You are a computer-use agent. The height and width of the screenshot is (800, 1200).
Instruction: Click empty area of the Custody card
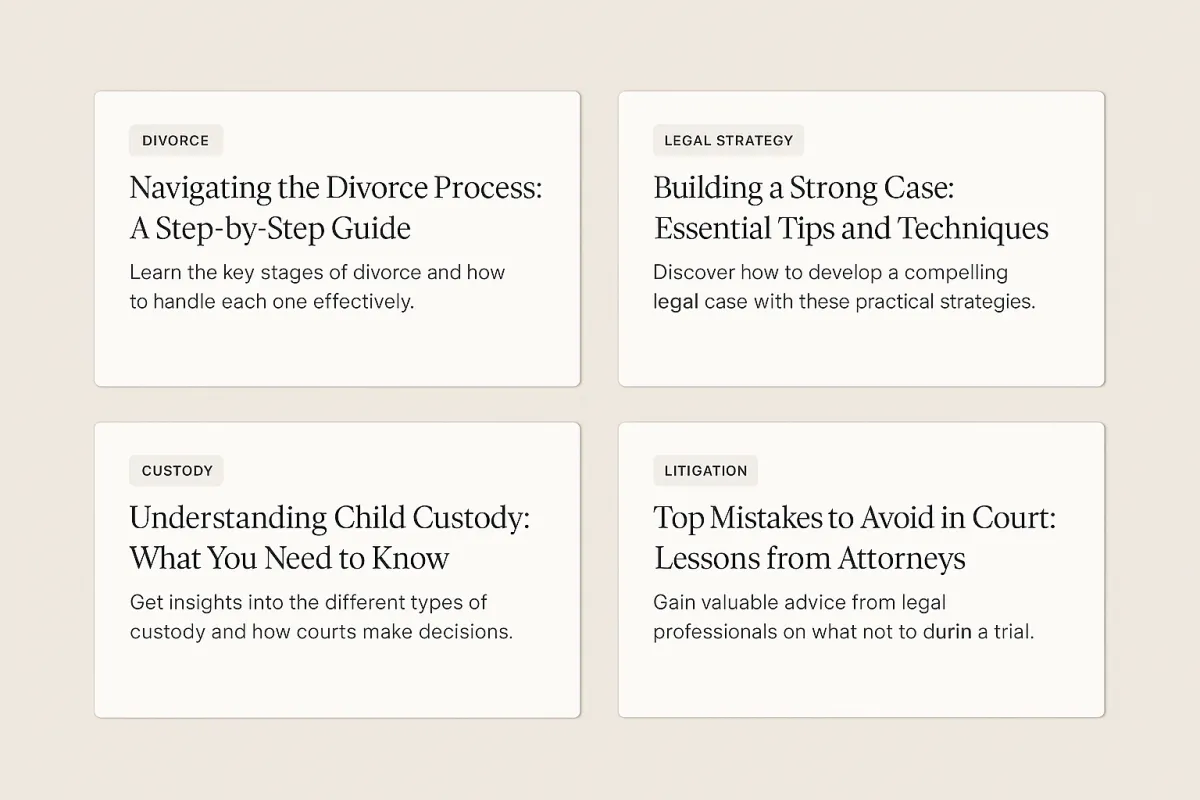(337, 682)
